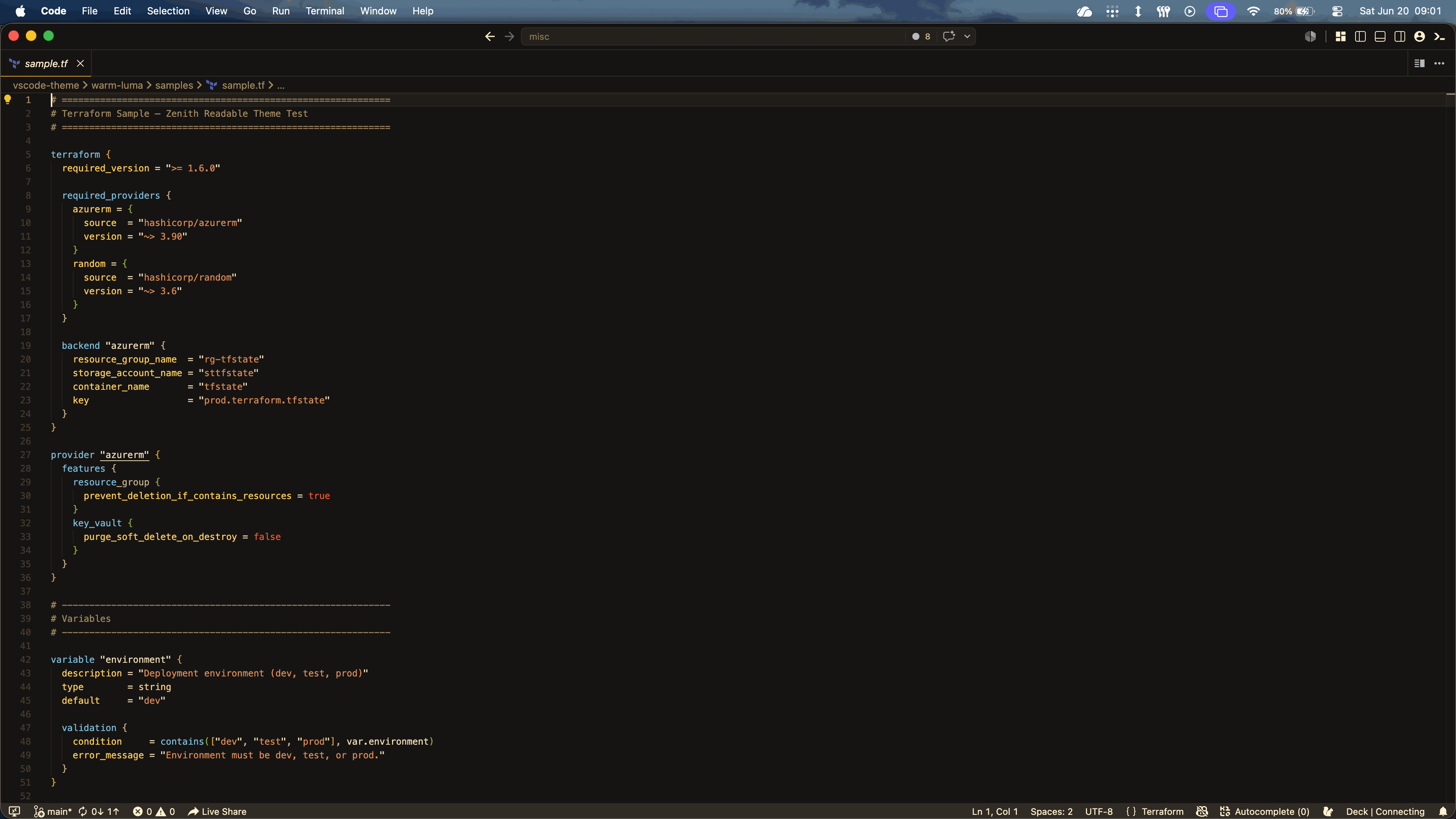
Task: Click the hexagon extension icon in title bar
Action: 1310,36
